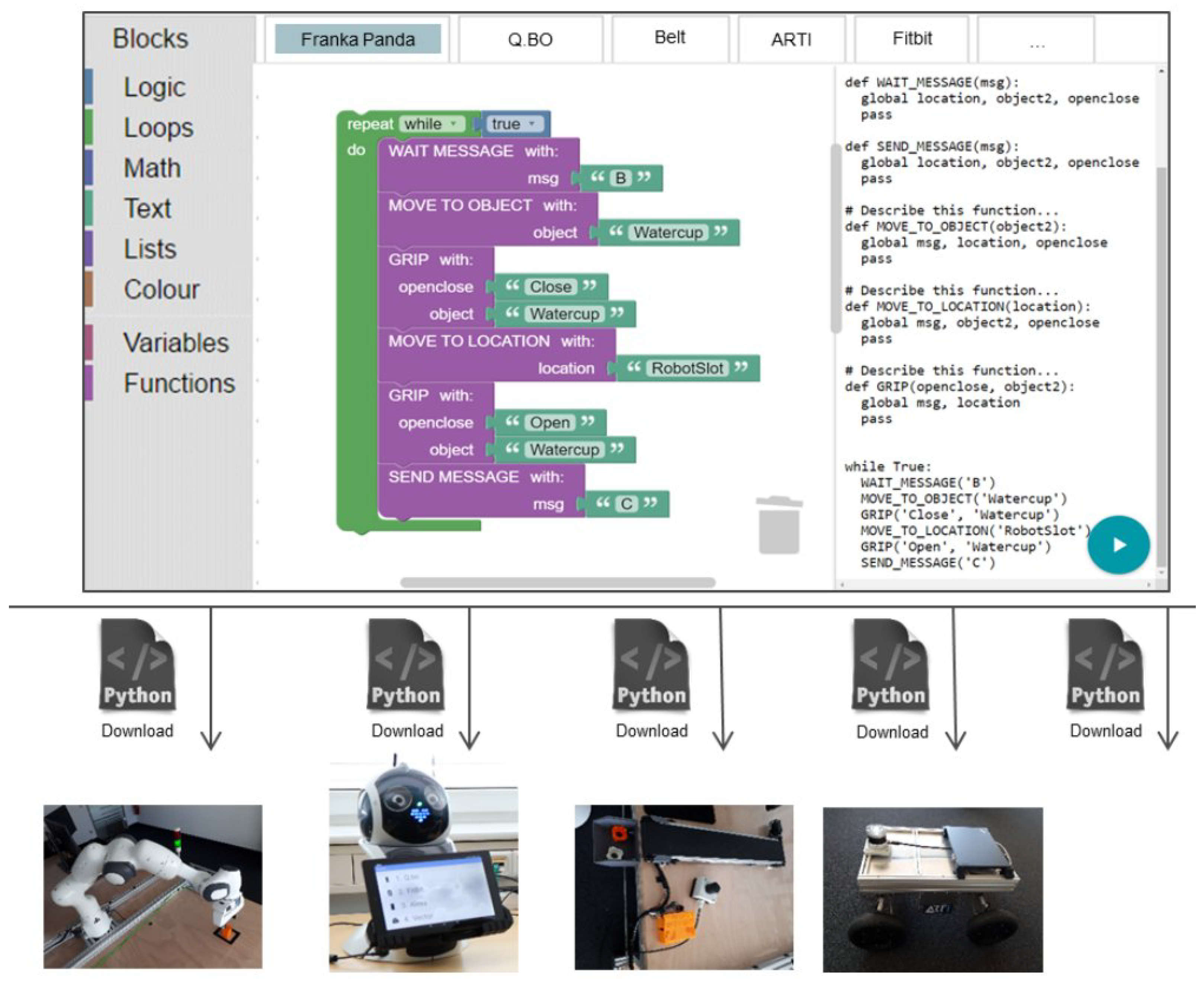Expand the Functions blocks category

(179, 383)
